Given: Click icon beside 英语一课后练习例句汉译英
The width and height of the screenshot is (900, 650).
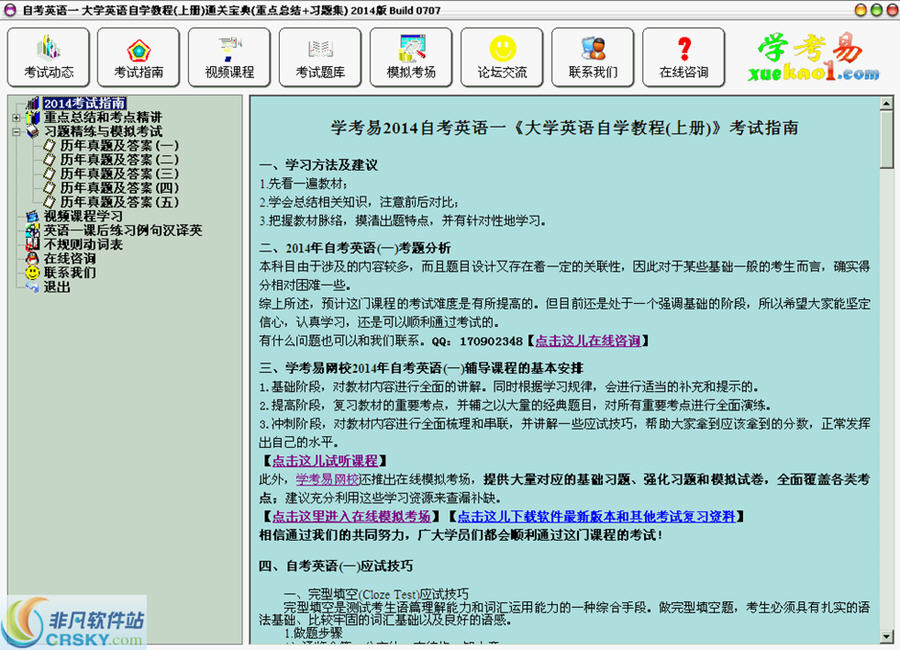Looking at the screenshot, I should [x=33, y=230].
